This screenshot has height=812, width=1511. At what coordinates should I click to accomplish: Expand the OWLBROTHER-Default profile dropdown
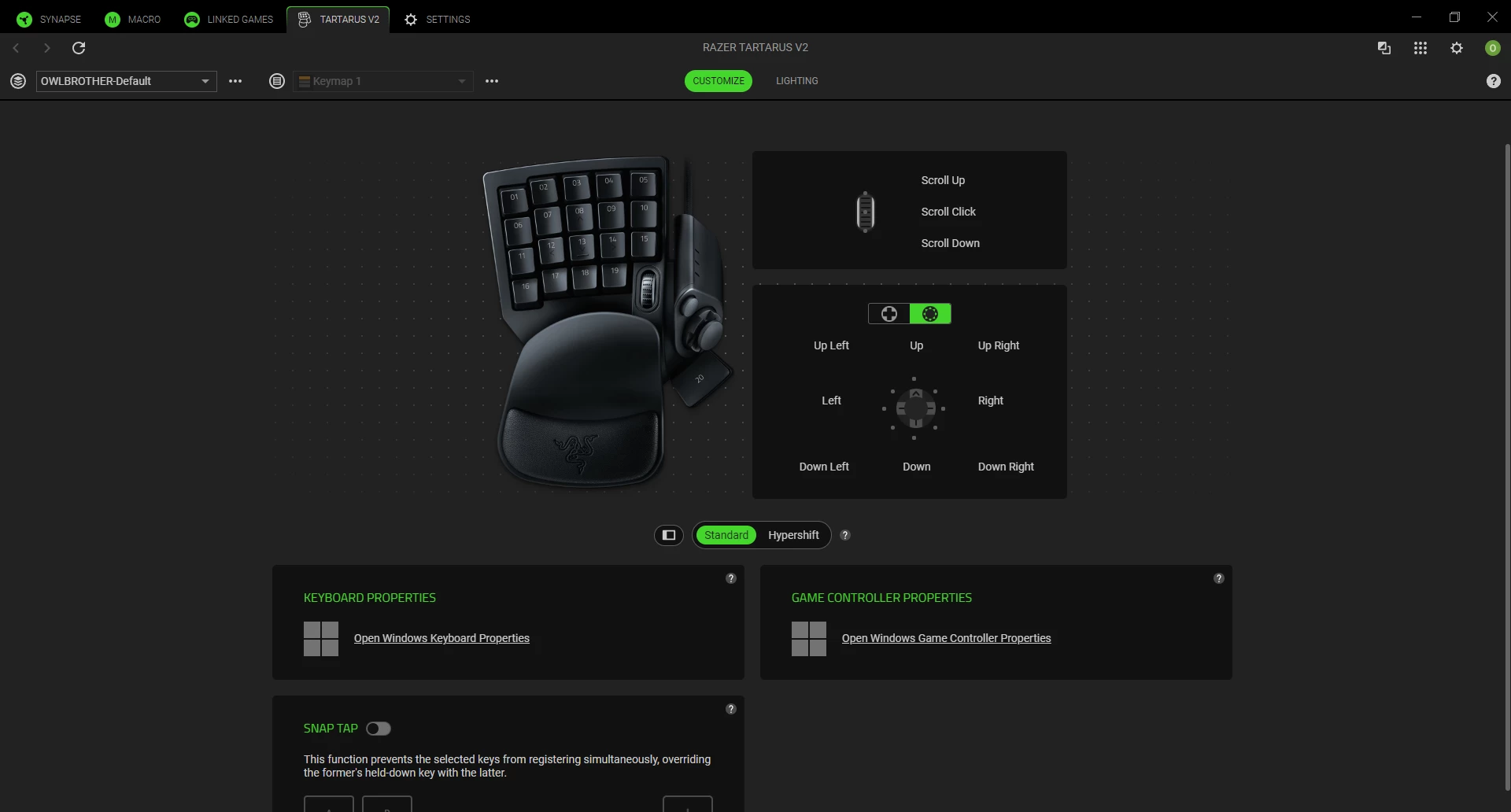coord(127,81)
